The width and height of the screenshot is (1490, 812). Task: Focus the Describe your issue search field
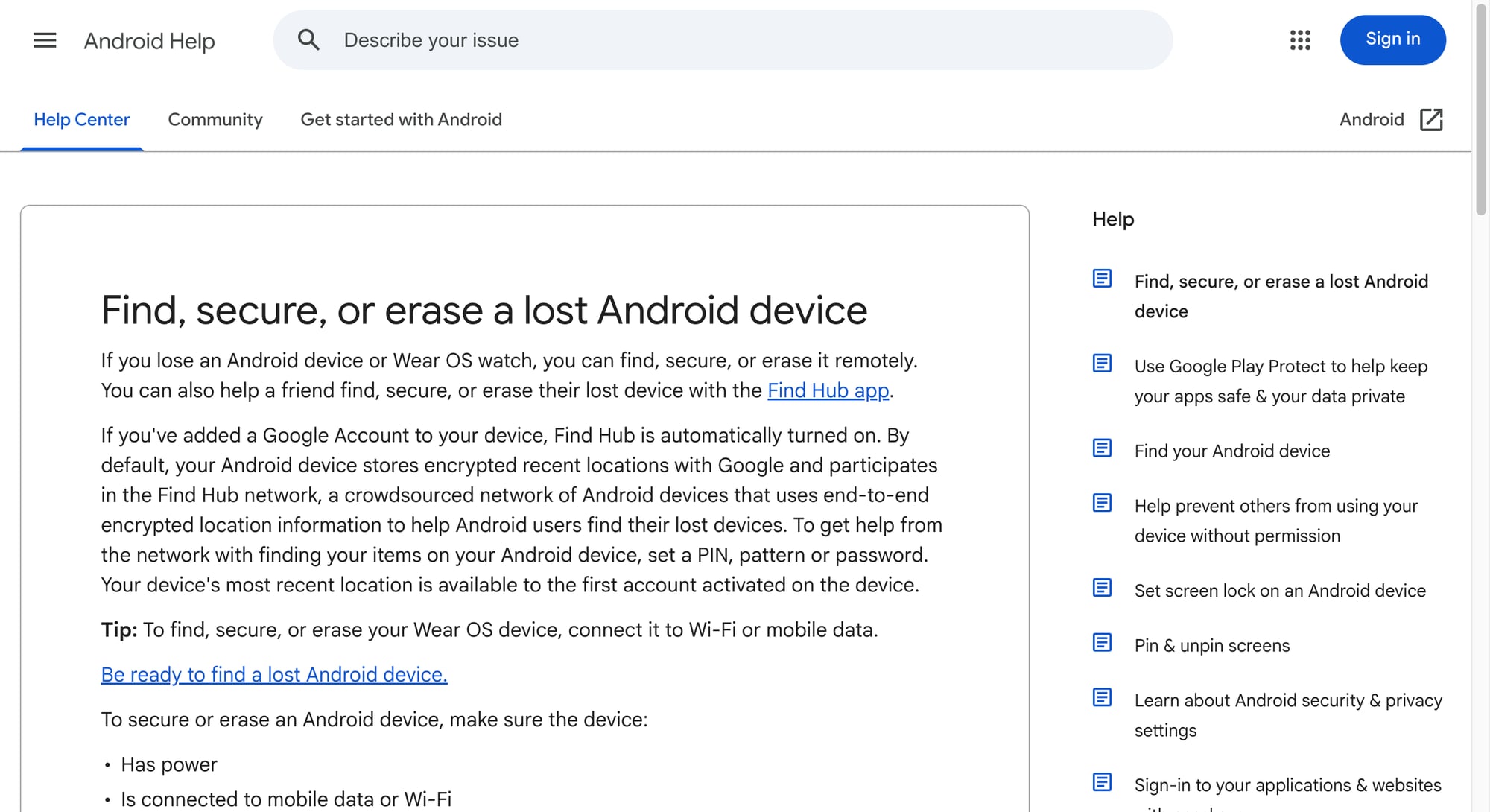pos(723,40)
